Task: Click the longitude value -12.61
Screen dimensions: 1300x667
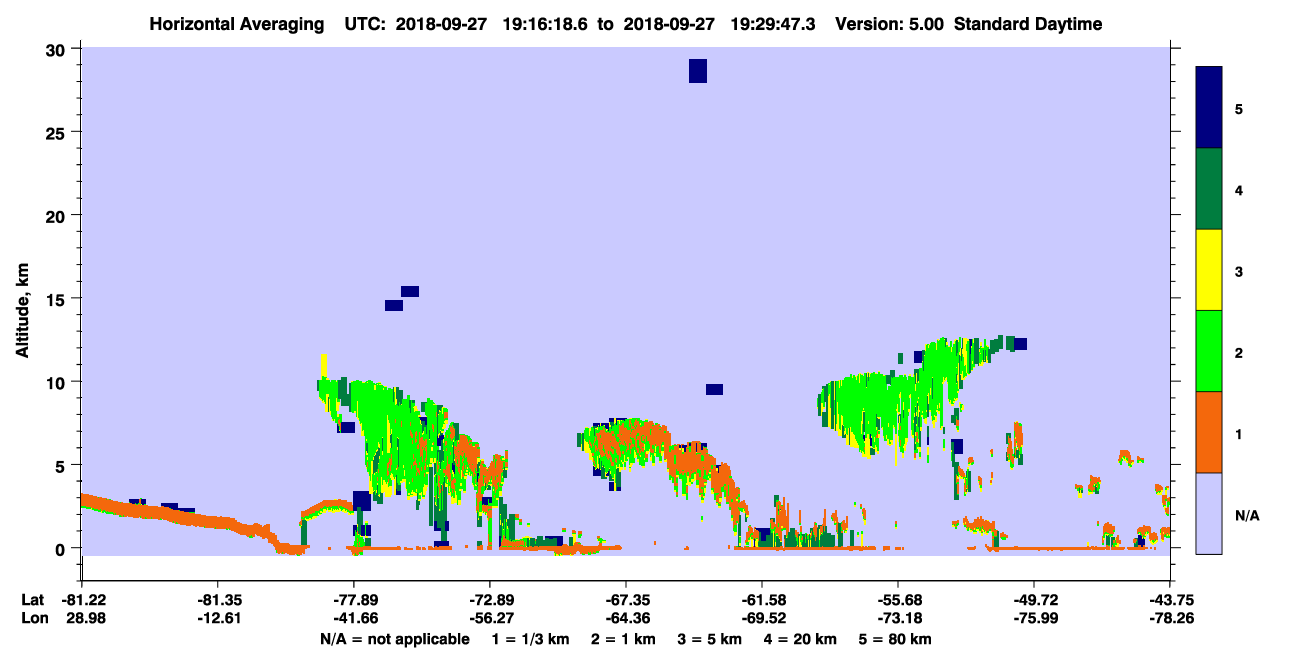Action: coord(217,618)
